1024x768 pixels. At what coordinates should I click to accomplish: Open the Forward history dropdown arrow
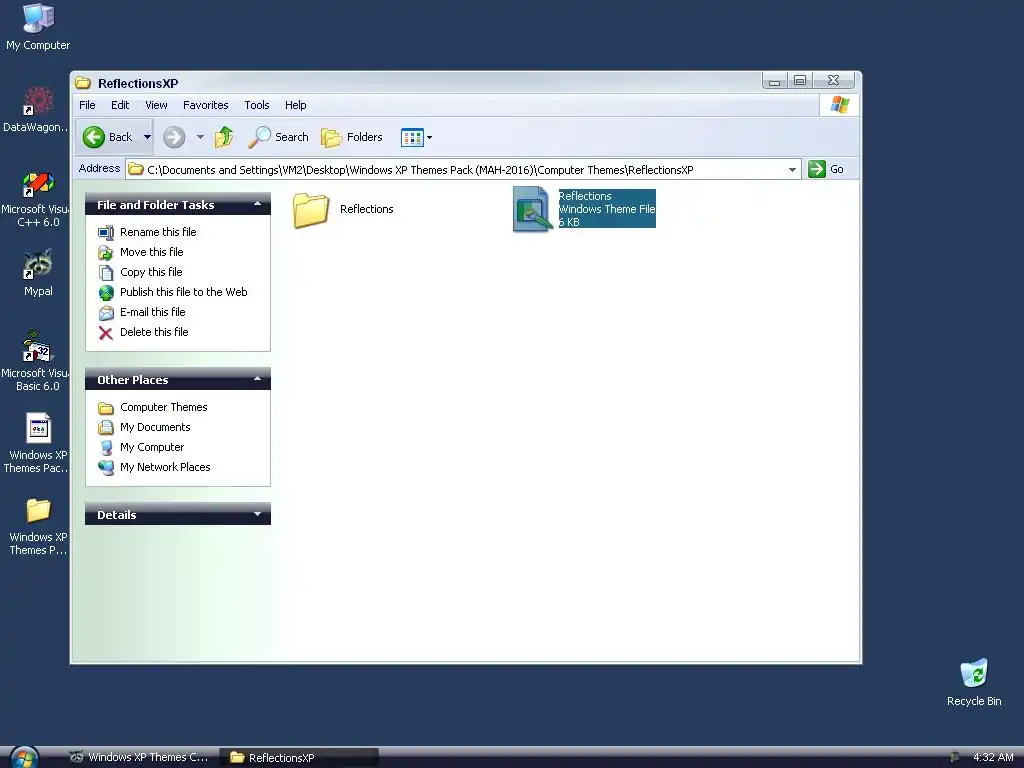pos(200,137)
